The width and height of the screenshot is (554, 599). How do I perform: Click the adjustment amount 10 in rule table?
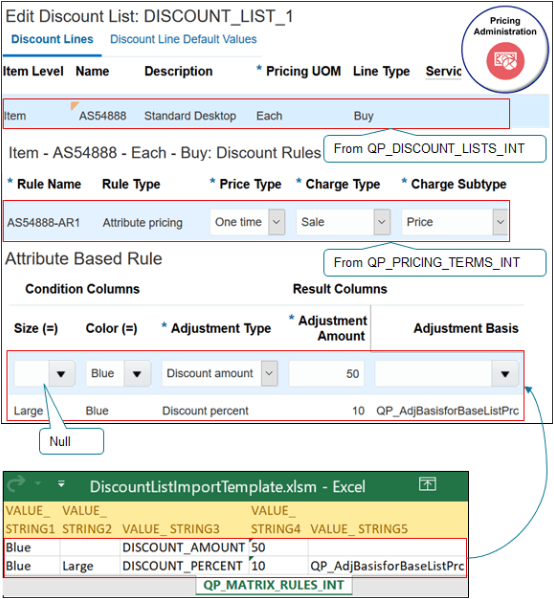tap(358, 411)
